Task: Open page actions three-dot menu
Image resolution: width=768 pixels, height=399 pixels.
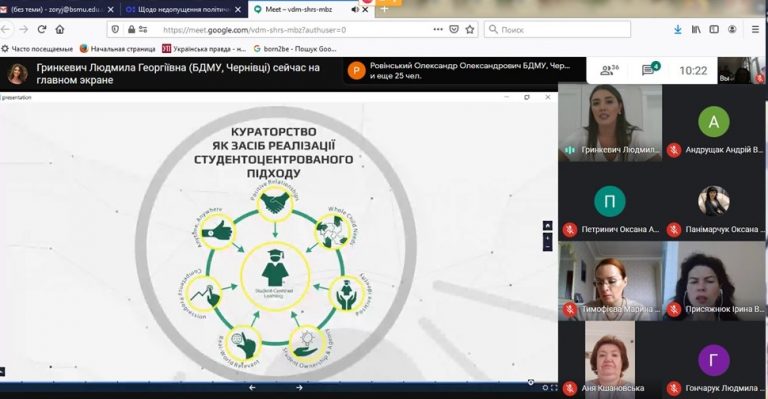Action: coord(438,29)
